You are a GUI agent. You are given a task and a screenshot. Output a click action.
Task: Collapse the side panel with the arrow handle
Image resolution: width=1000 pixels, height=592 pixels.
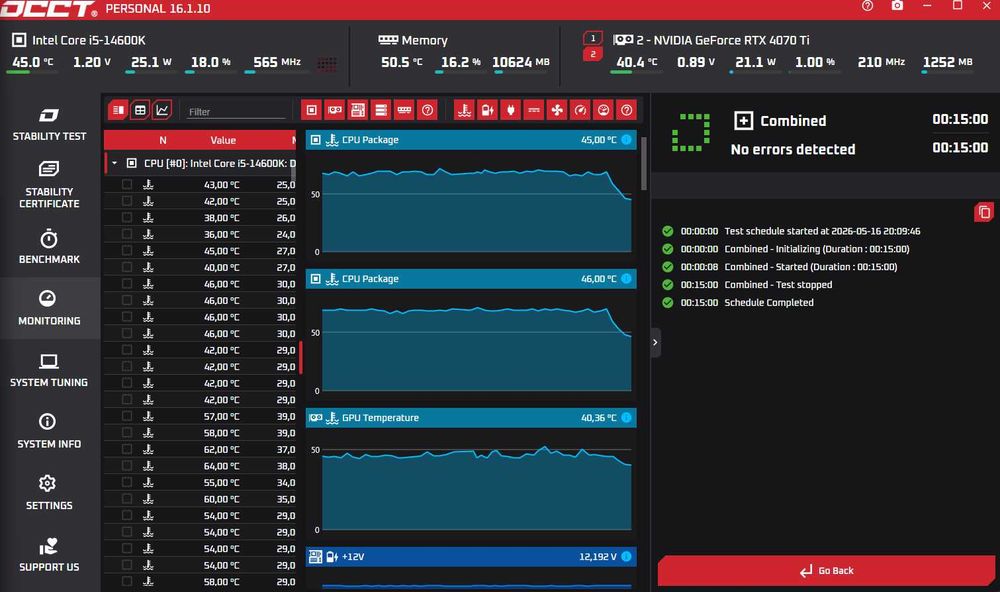(x=655, y=343)
